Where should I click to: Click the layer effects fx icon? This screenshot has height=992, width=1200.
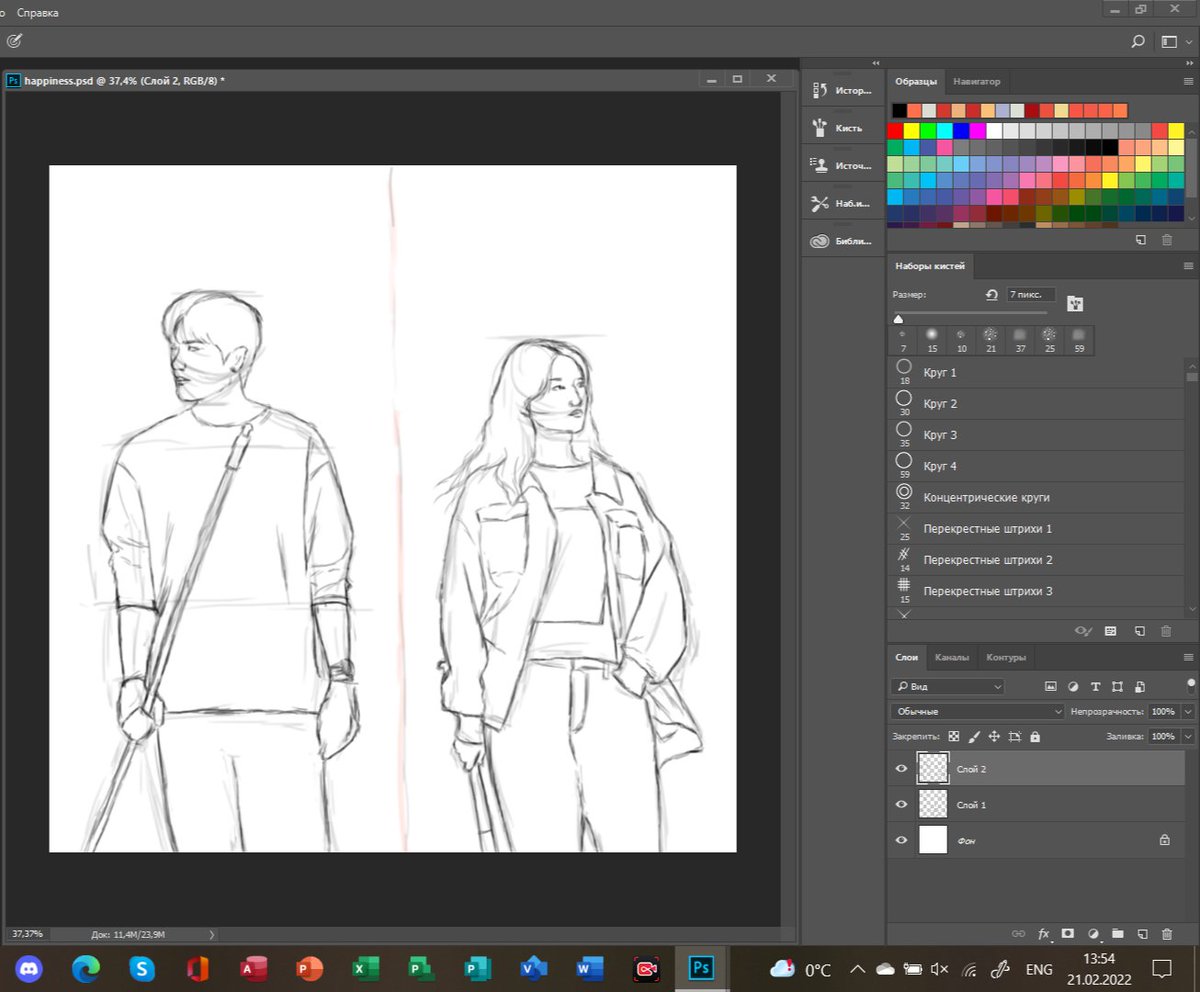tap(1043, 933)
